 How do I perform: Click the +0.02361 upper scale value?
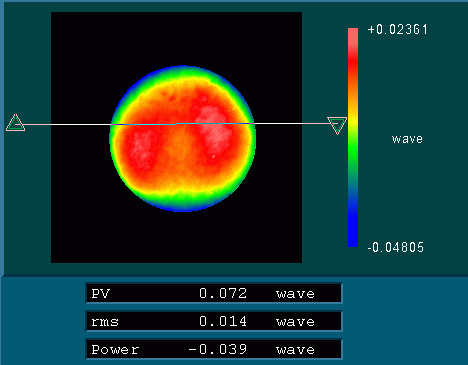397,30
